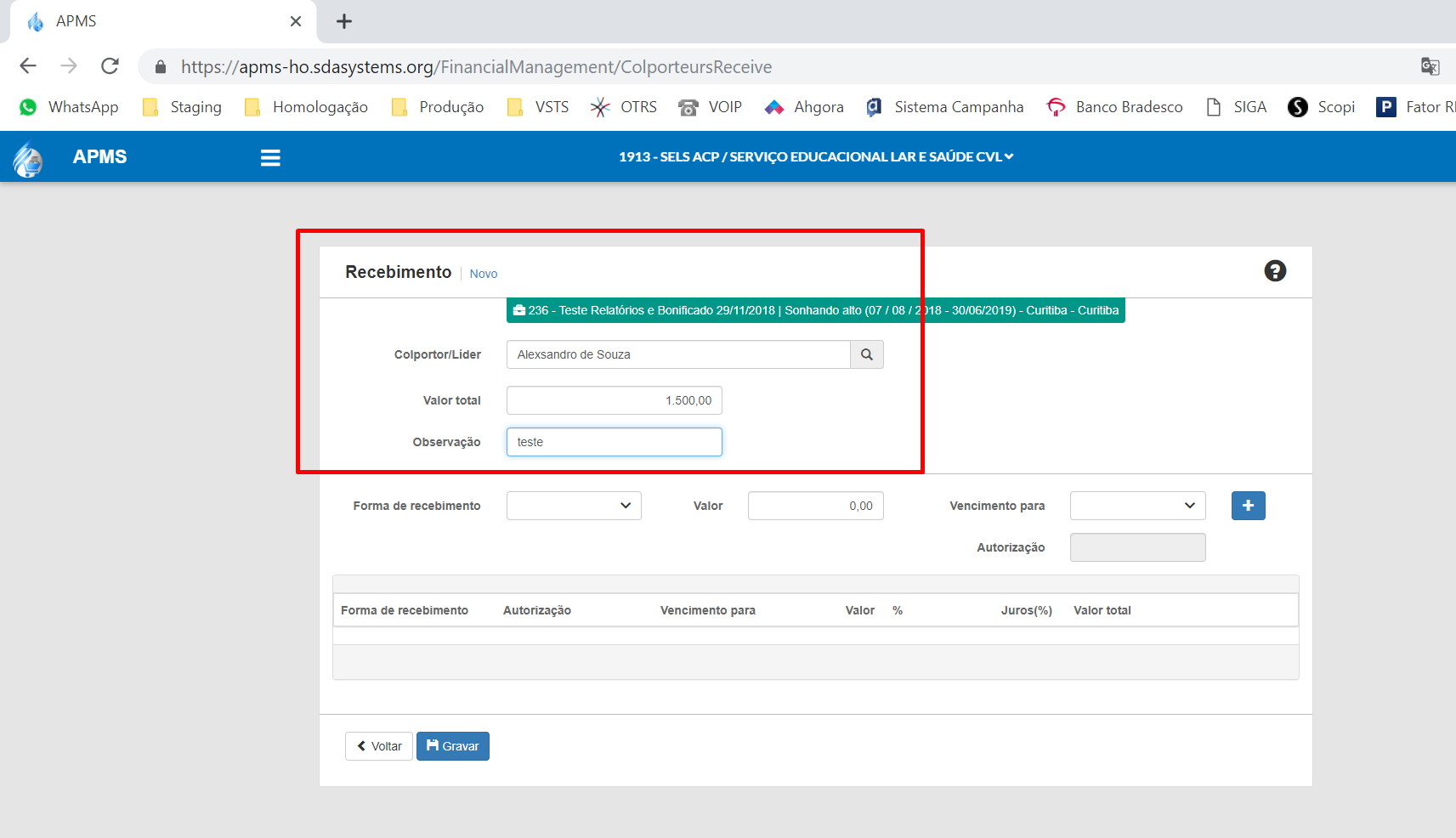Click the Valor amount field
1456x838 pixels.
[x=816, y=506]
